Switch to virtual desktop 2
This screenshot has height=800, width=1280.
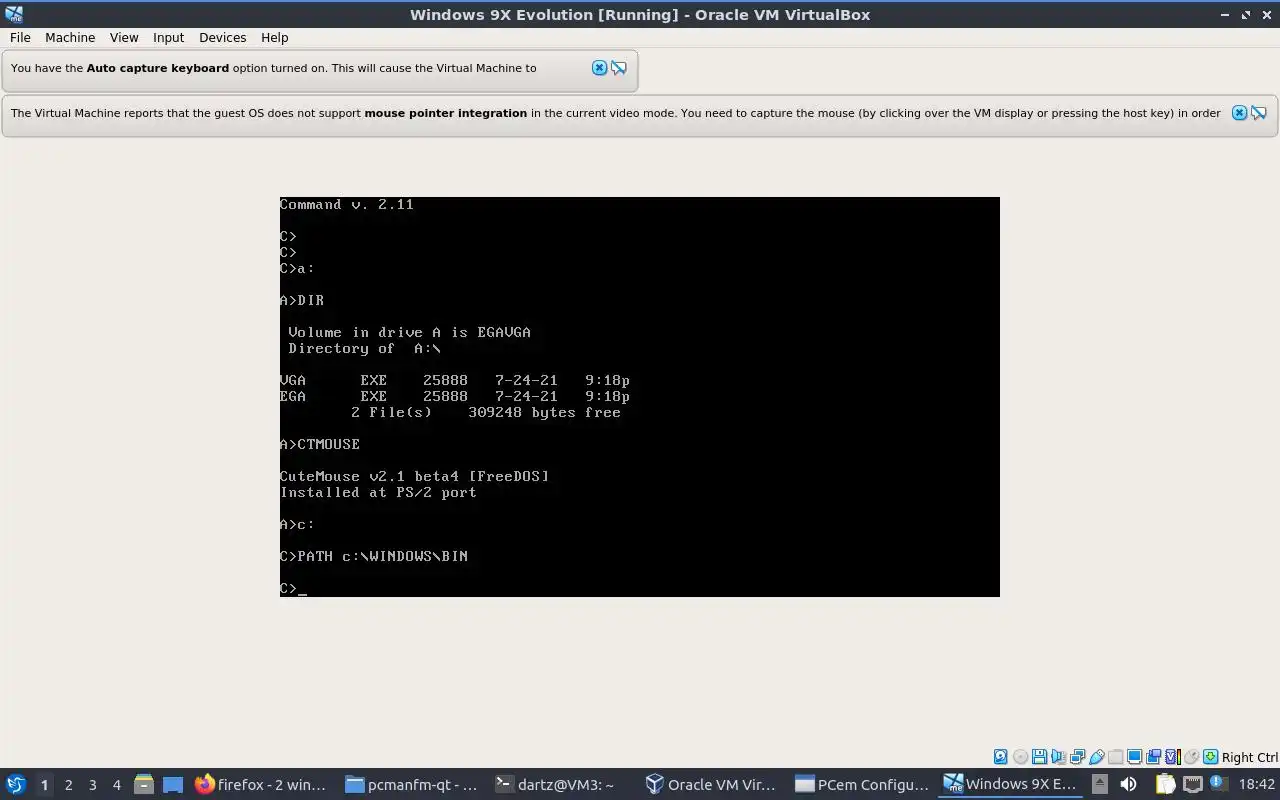68,785
